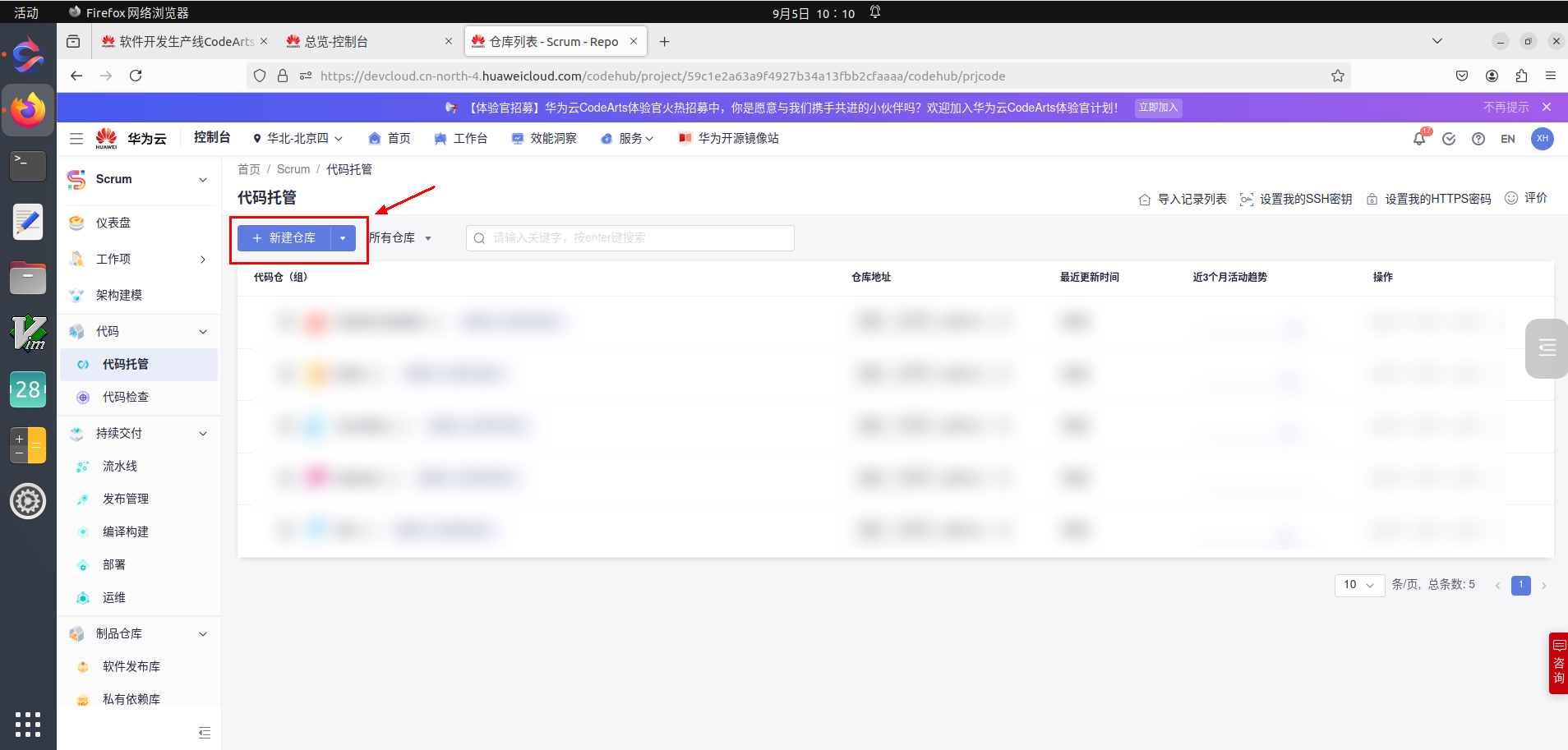
Task: Open the floating side panel list icon
Action: 1547,348
